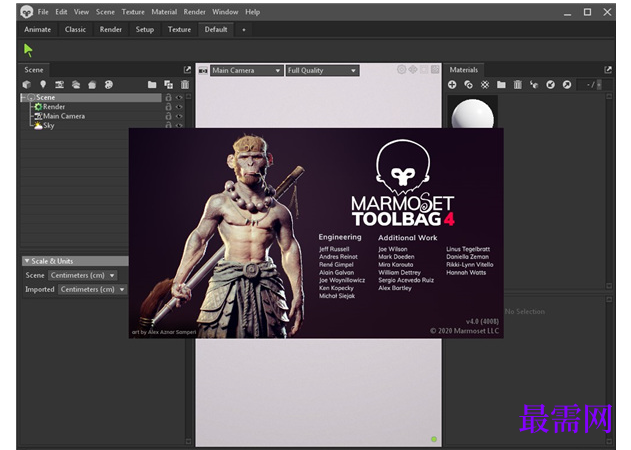The image size is (631, 450).
Task: Toggle lock for Render row
Action: [169, 107]
